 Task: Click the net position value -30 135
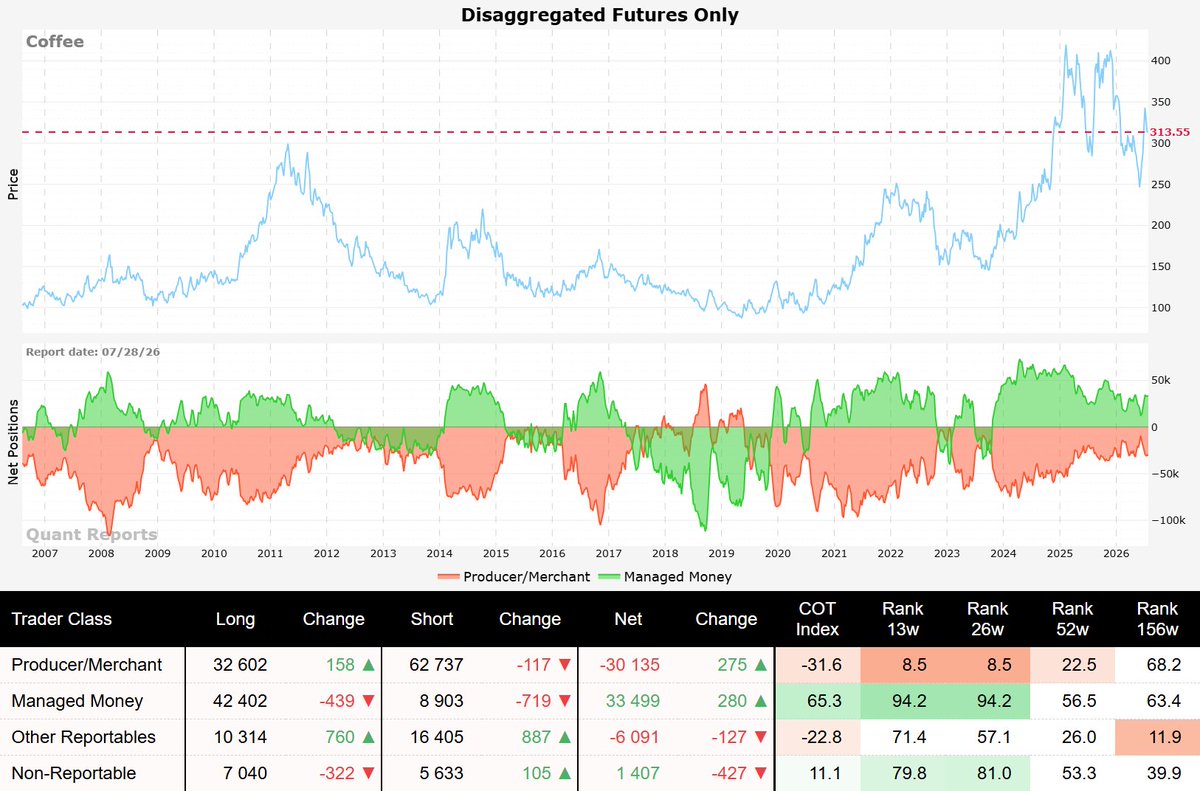[x=628, y=664]
